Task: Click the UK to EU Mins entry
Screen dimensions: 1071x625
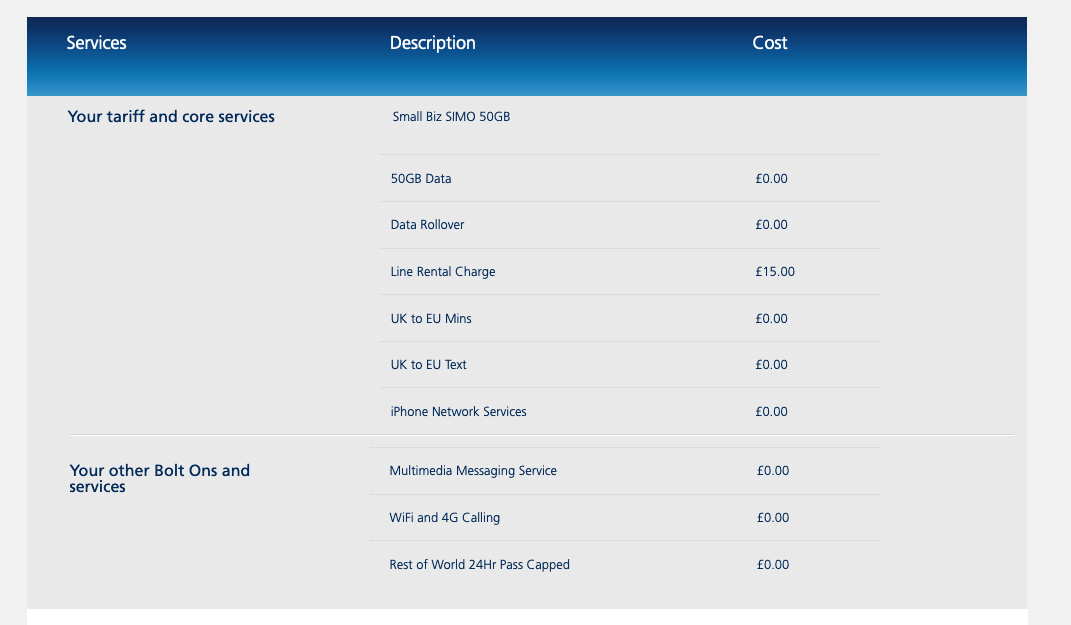Action: [430, 319]
